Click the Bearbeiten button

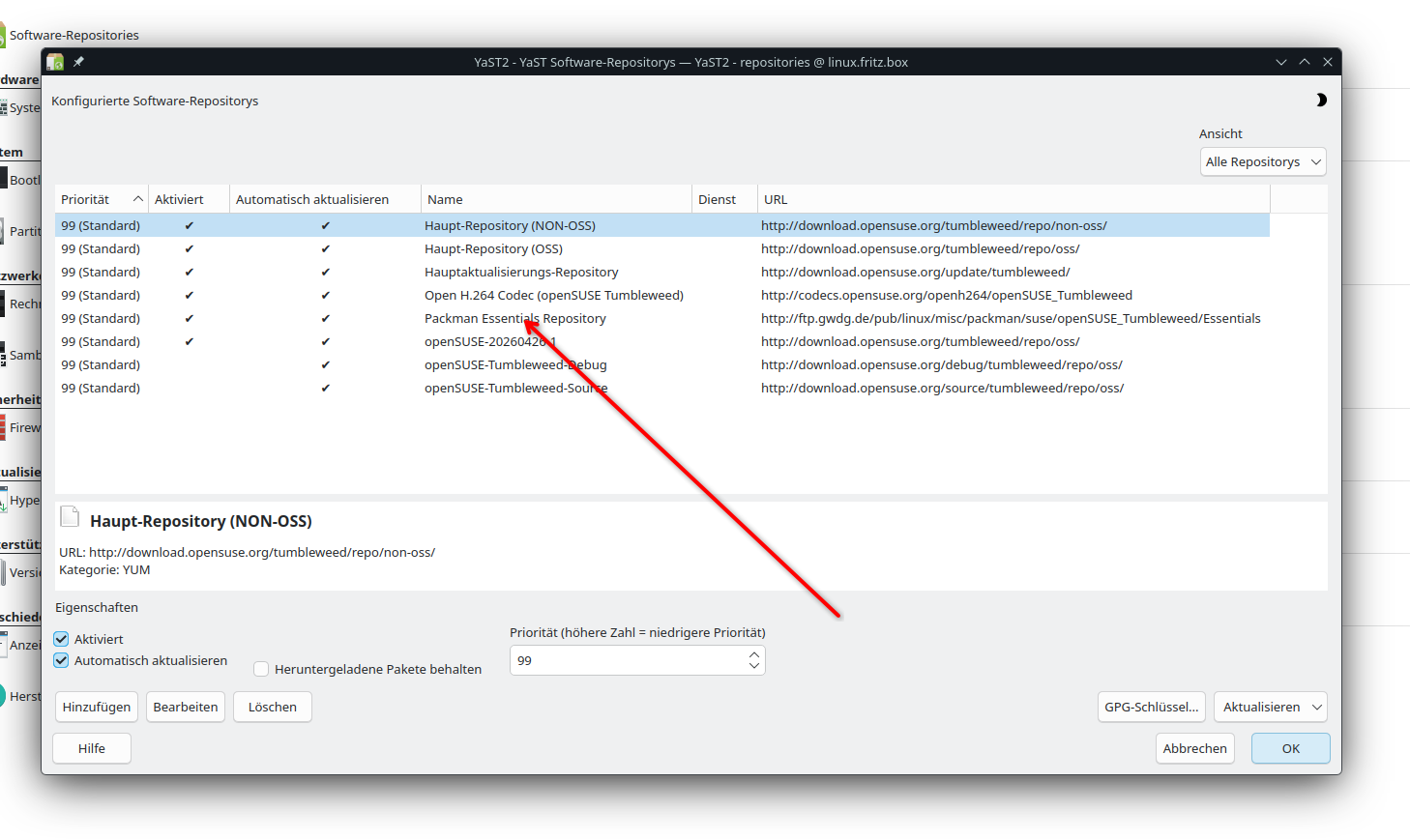point(186,707)
